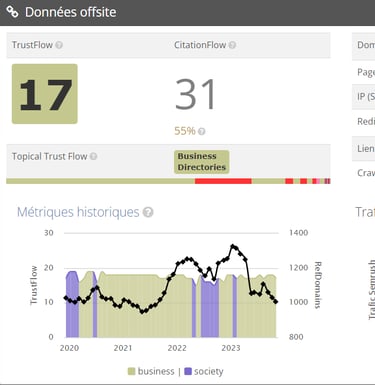Click the link icon beside Données offsite
375x385 pixels.
coord(13,12)
